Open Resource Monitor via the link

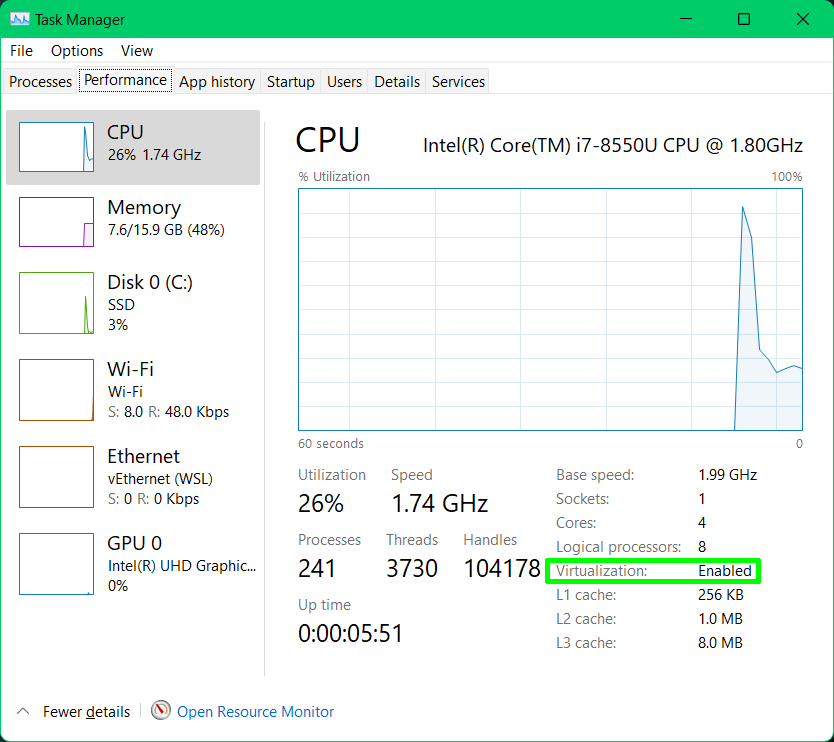[x=255, y=711]
